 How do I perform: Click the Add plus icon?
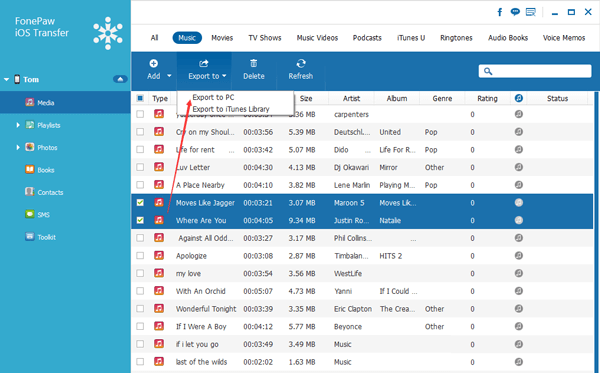pos(153,64)
